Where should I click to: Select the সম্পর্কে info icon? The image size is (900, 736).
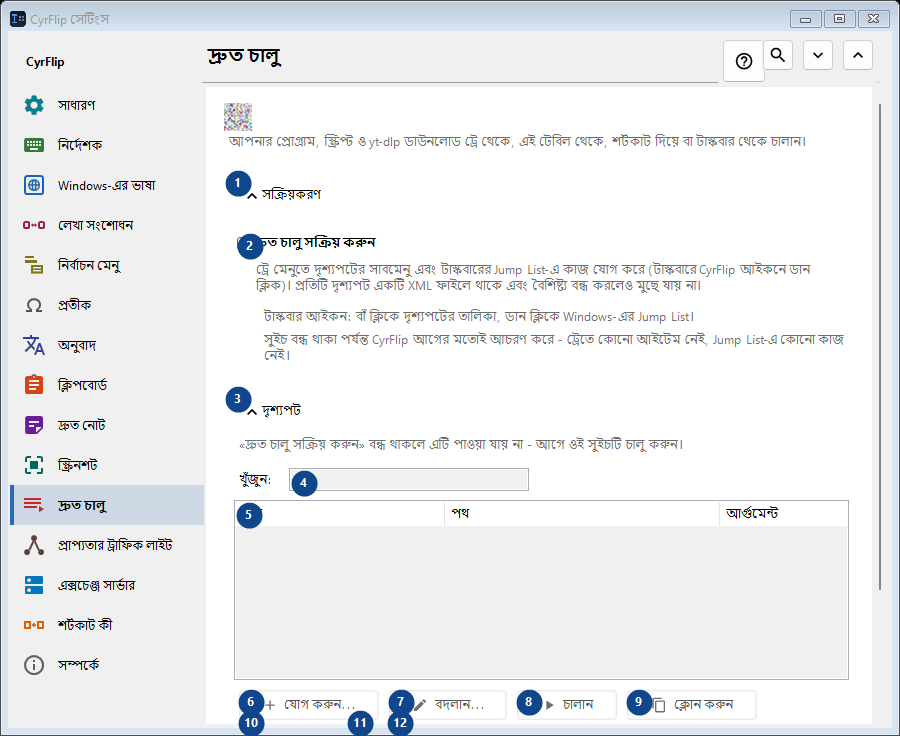click(34, 665)
